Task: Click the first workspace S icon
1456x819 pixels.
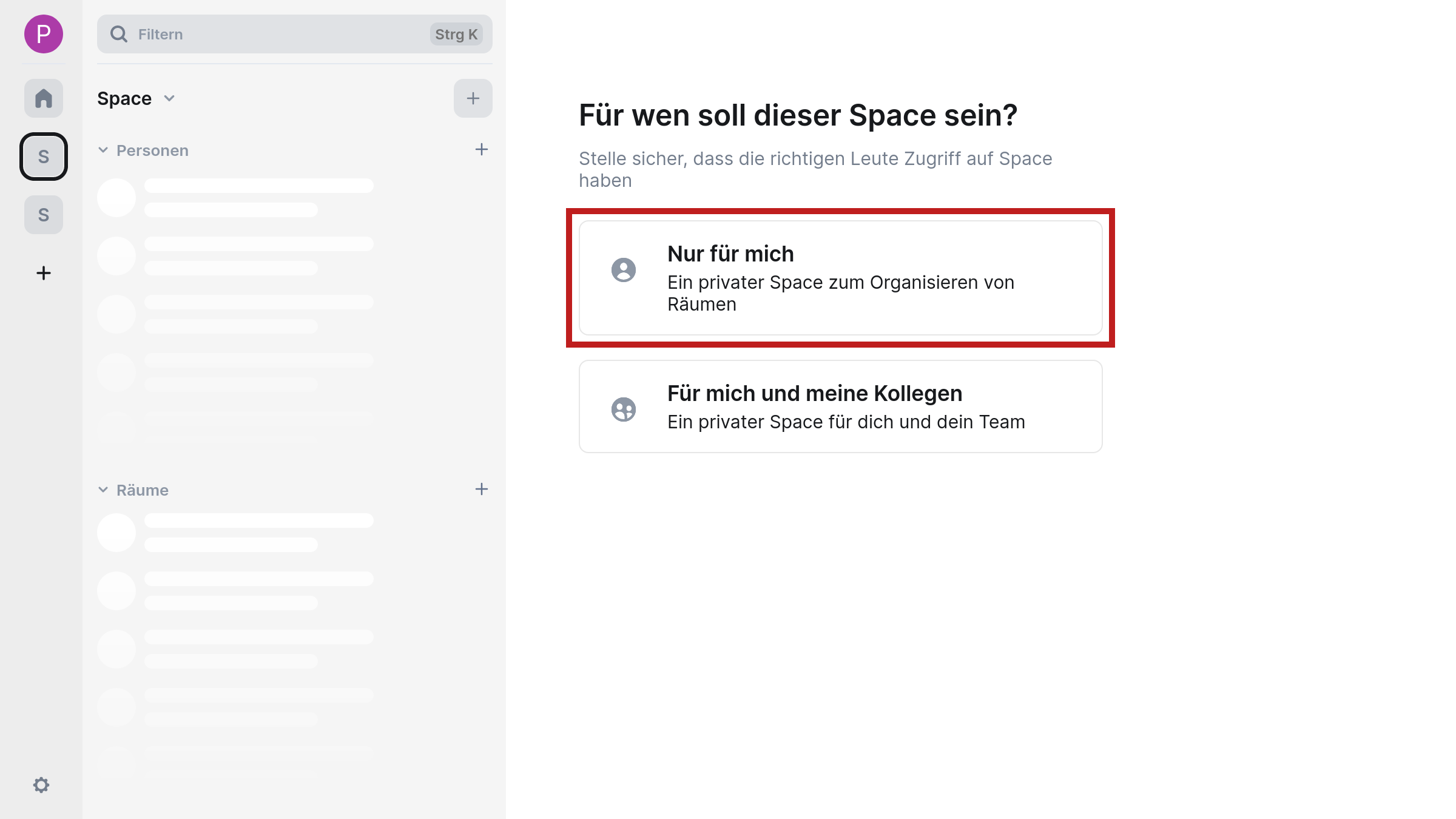Action: pyautogui.click(x=42, y=156)
